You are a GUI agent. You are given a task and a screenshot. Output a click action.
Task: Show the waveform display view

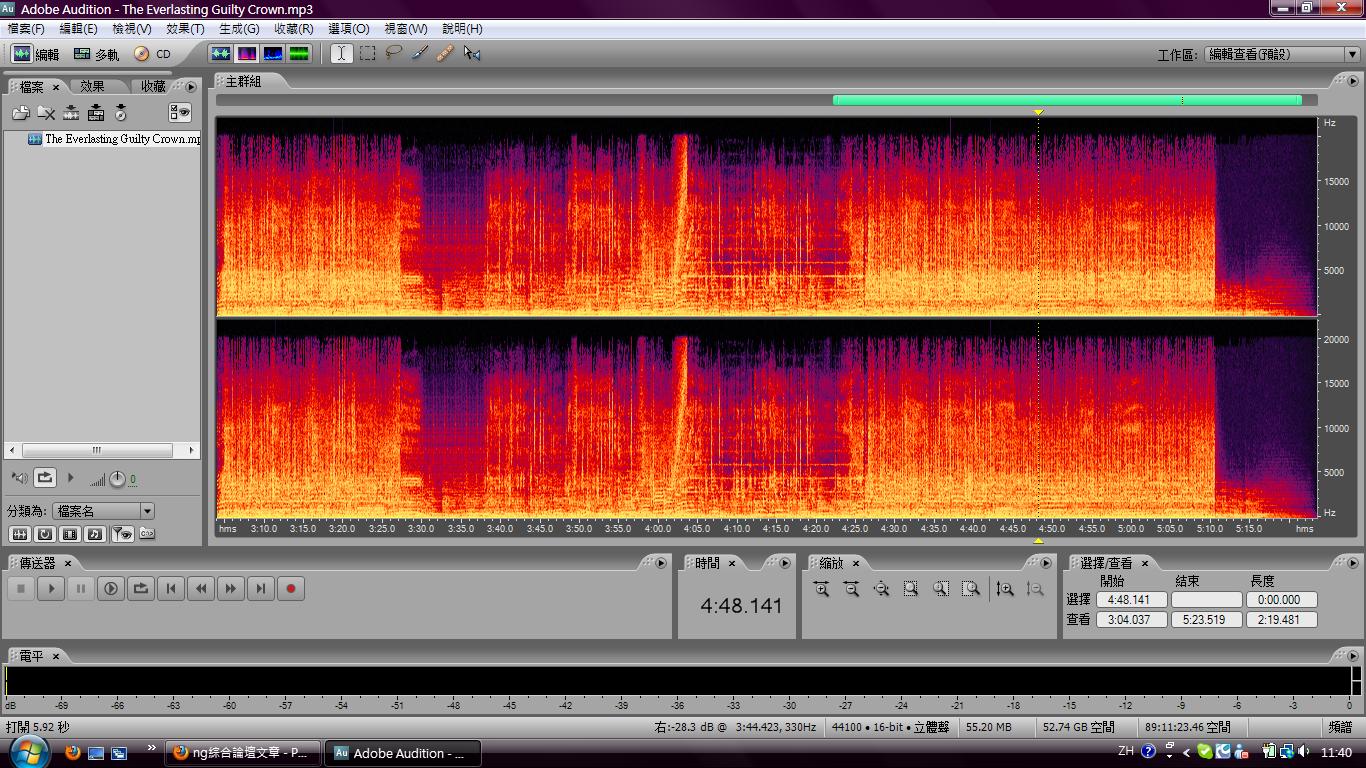click(221, 54)
